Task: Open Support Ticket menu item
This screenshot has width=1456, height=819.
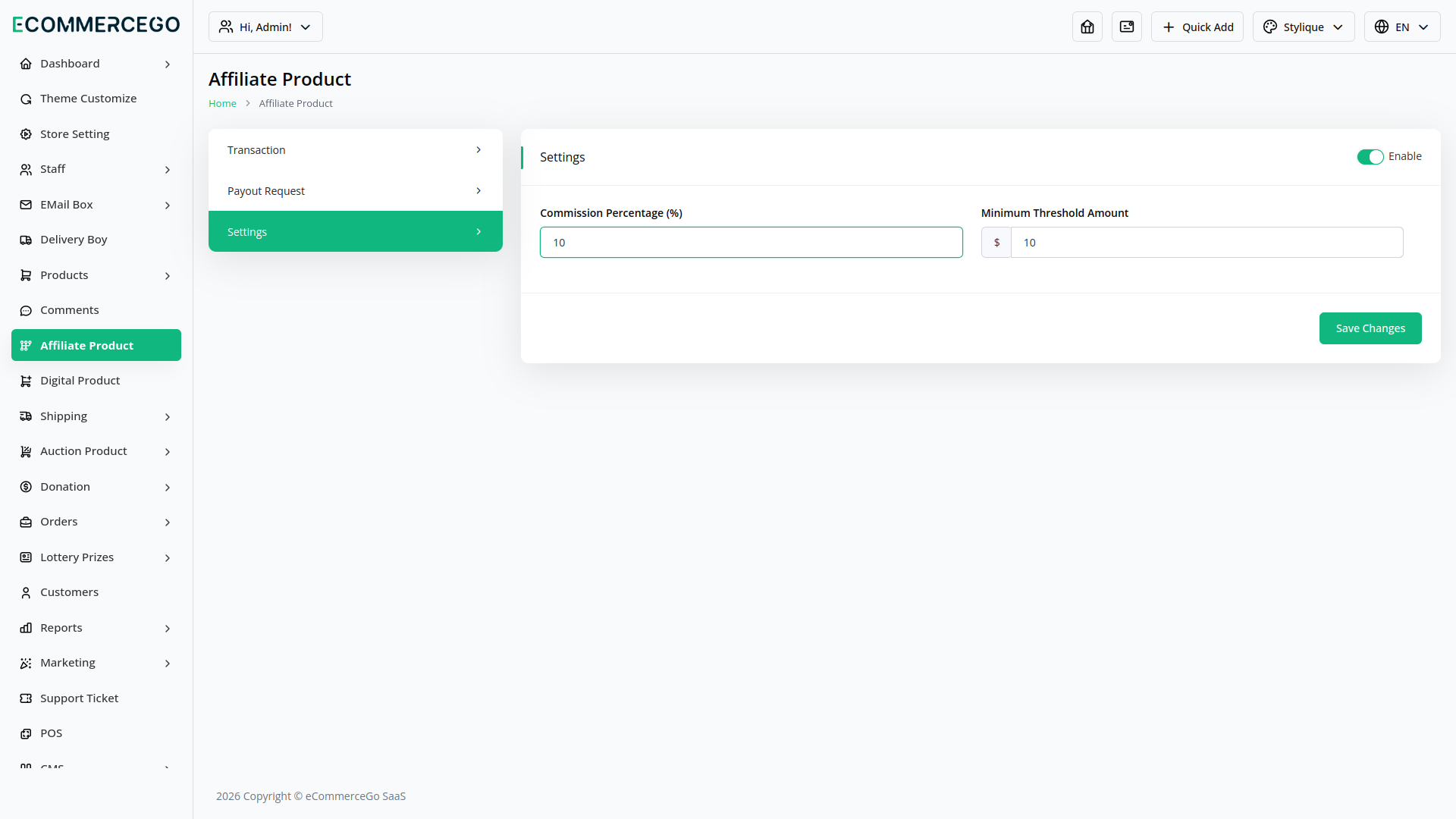Action: pos(96,698)
